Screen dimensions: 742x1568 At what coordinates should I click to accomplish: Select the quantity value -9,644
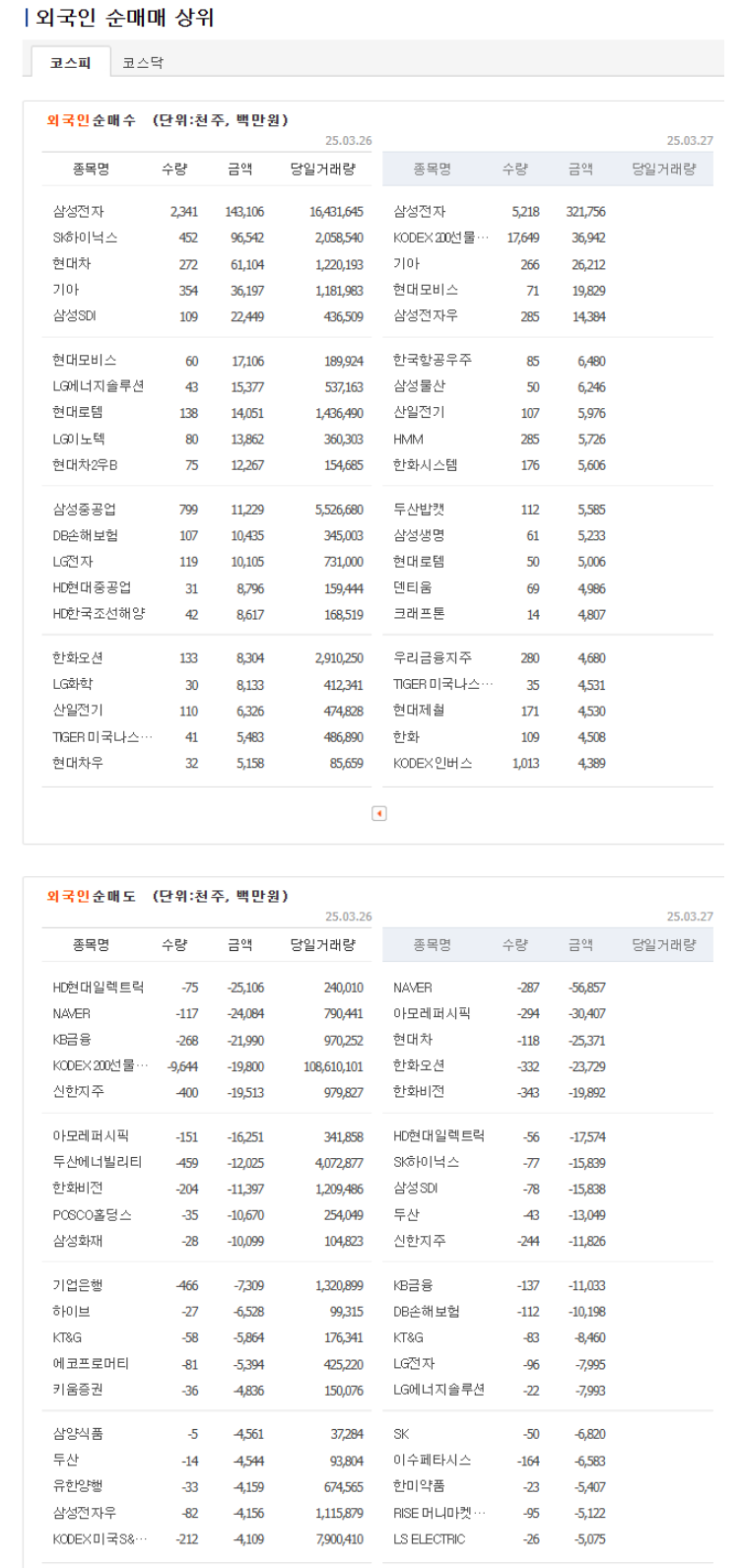pos(183,1065)
